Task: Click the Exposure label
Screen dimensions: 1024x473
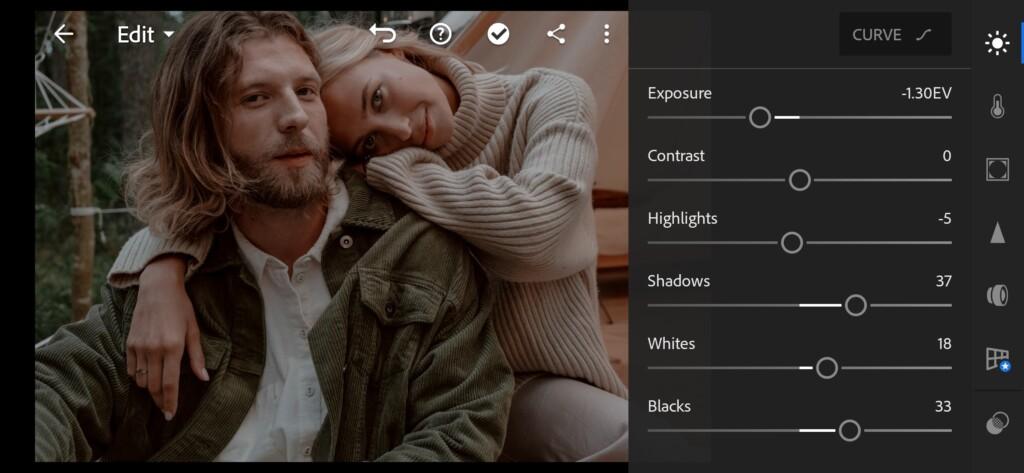Action: (679, 93)
